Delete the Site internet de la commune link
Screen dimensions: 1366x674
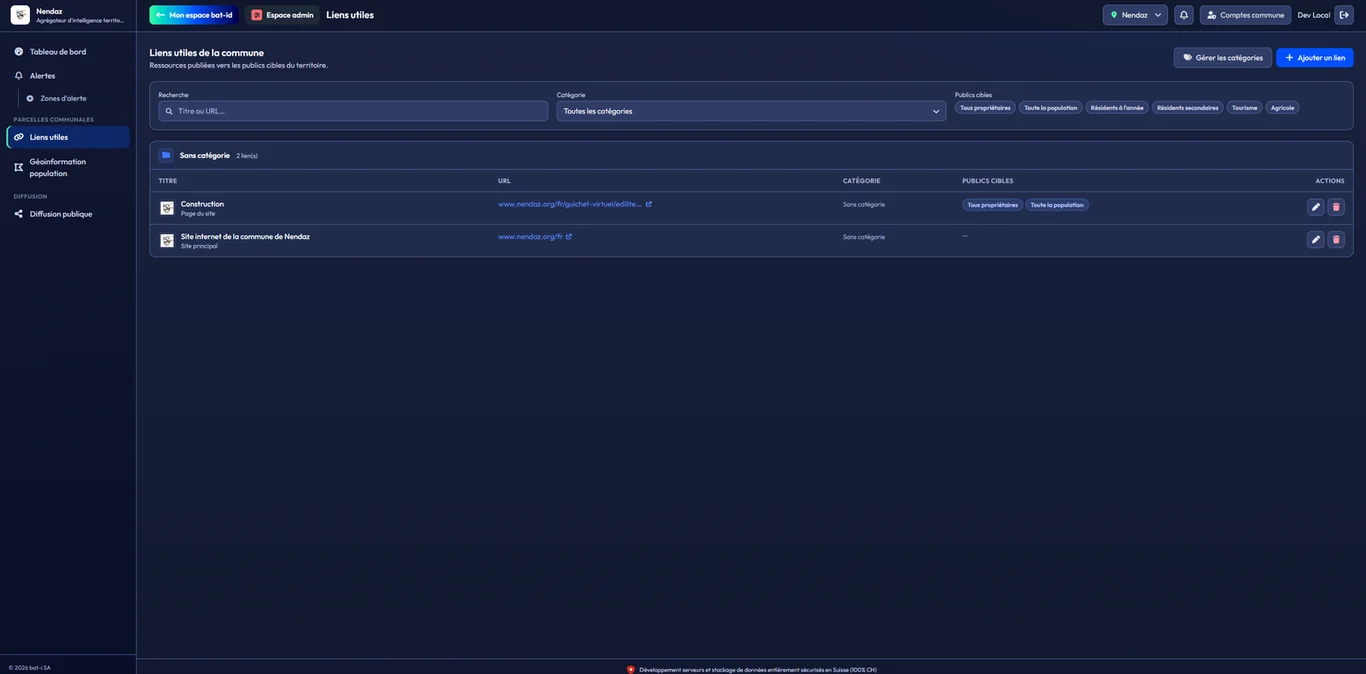[1336, 240]
